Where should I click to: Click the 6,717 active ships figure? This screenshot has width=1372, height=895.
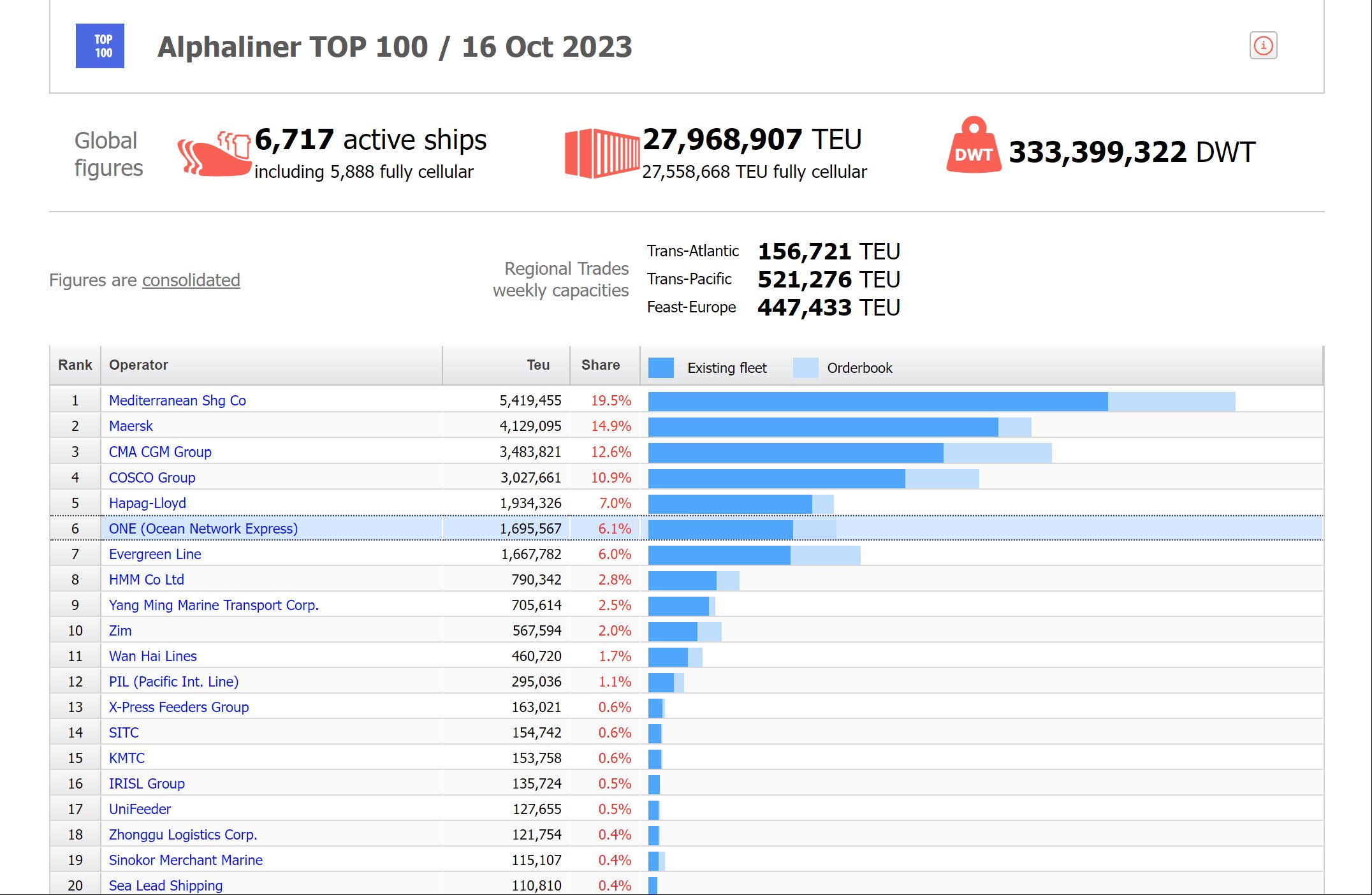370,140
